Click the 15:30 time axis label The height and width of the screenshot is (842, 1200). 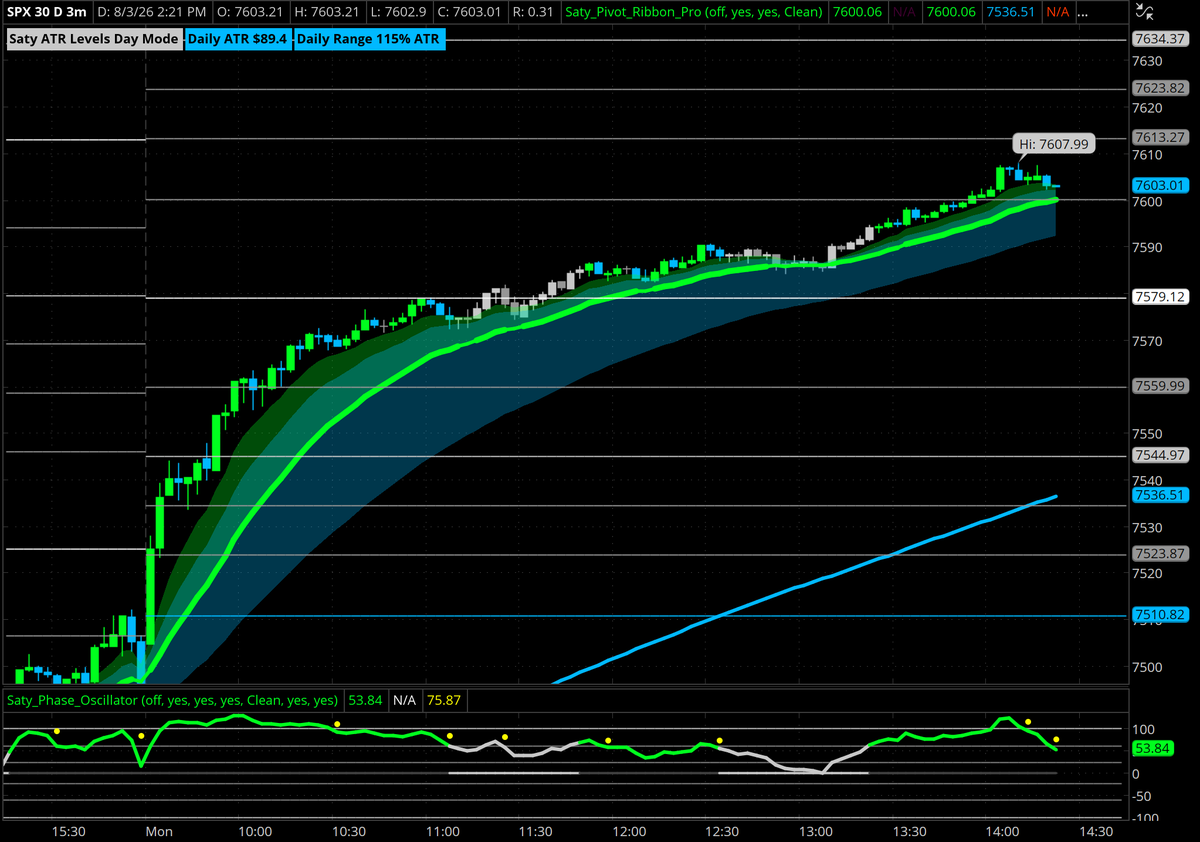(68, 831)
